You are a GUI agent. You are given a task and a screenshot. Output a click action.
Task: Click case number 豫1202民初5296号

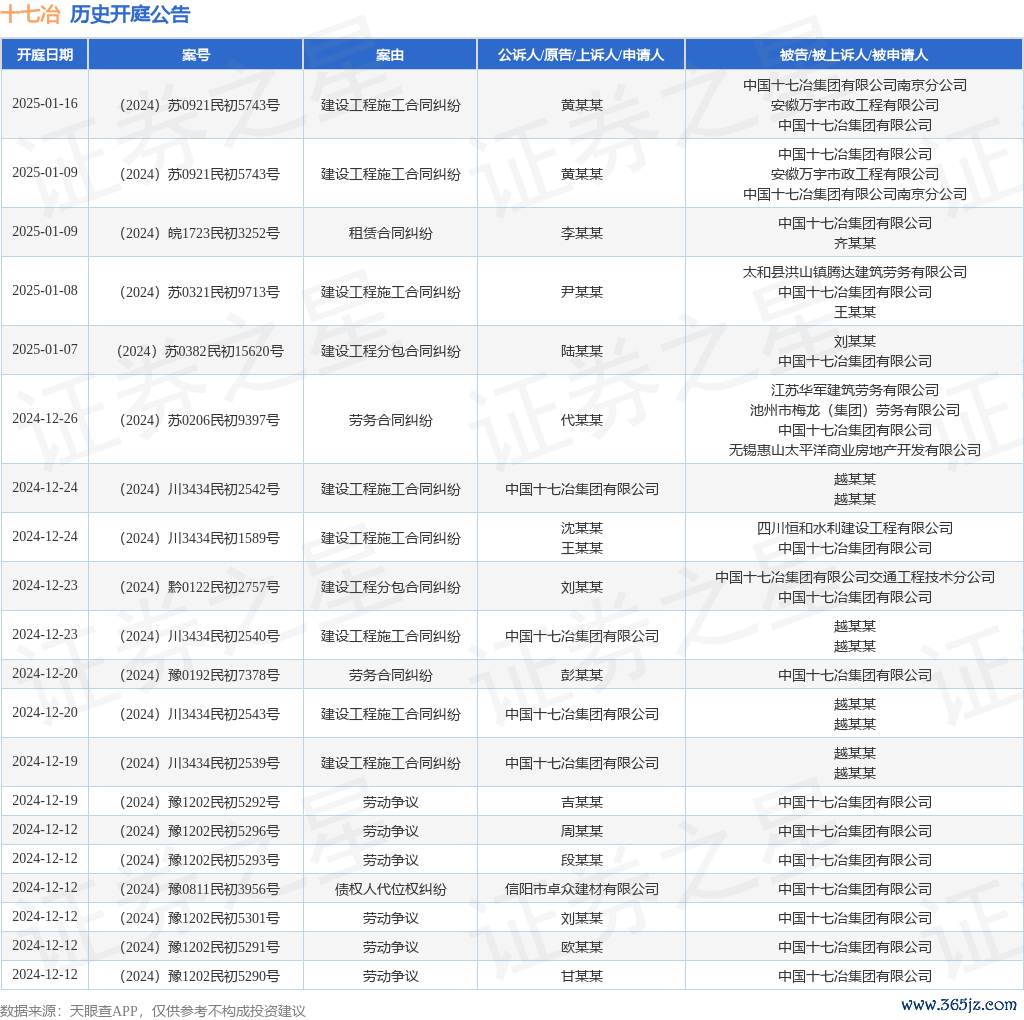(200, 831)
